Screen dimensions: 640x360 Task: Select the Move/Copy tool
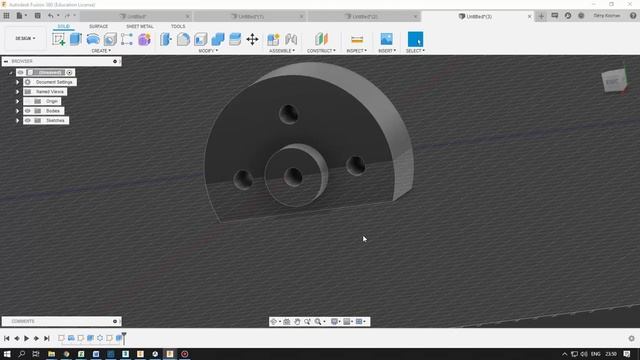(x=252, y=39)
